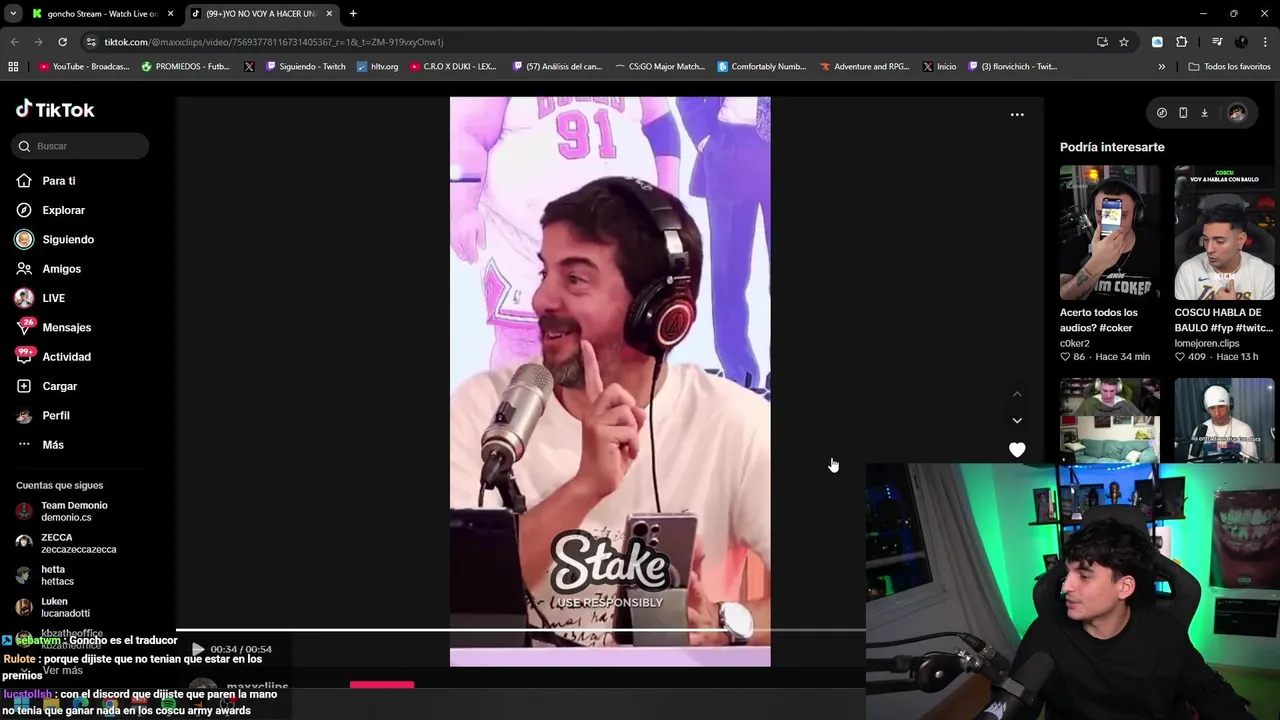Open the 'Acerto todos los audios' thumbnail

click(x=1109, y=233)
